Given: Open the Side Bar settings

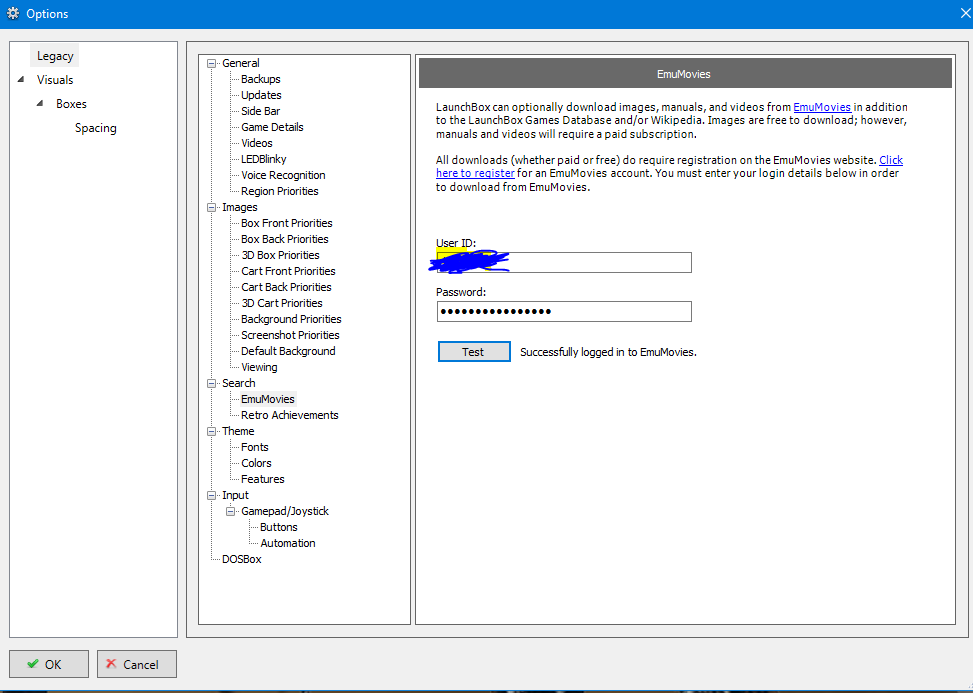Looking at the screenshot, I should pyautogui.click(x=261, y=111).
